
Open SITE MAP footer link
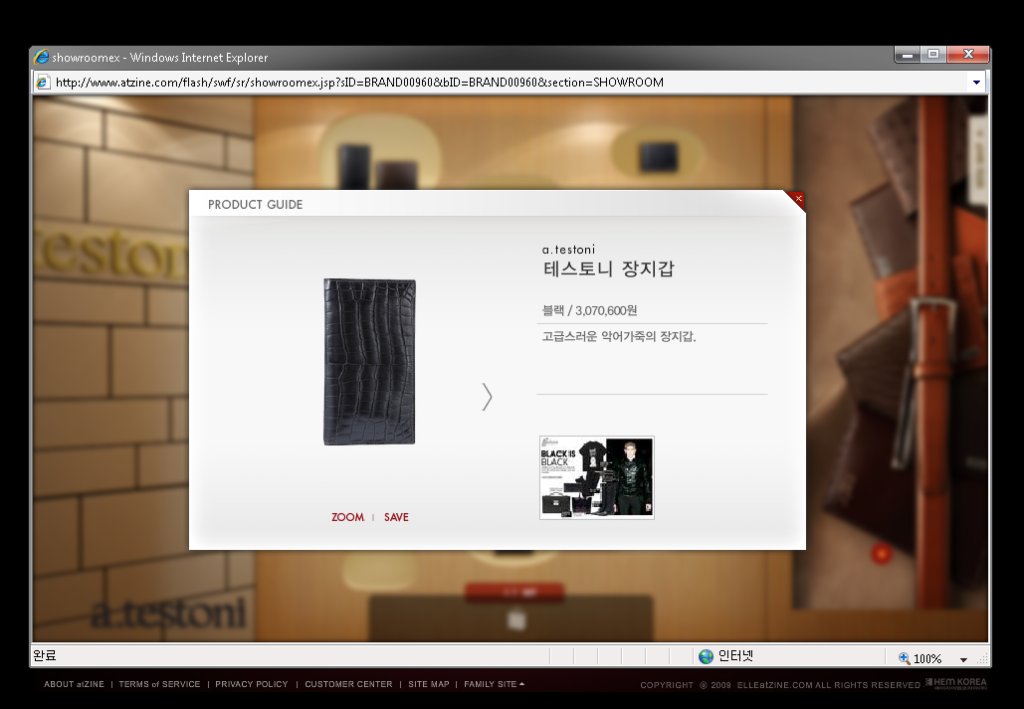(x=428, y=684)
